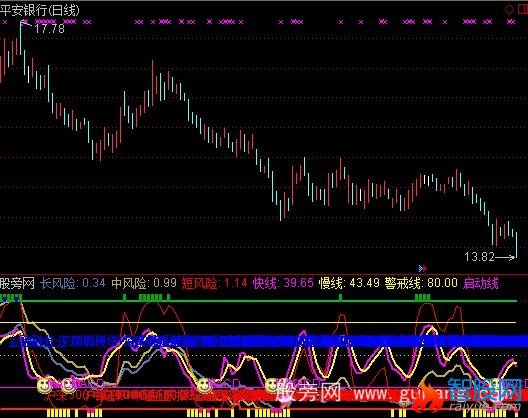This screenshot has height=418, width=528.
Task: Click the 17.78 high price label
Action: coord(50,29)
